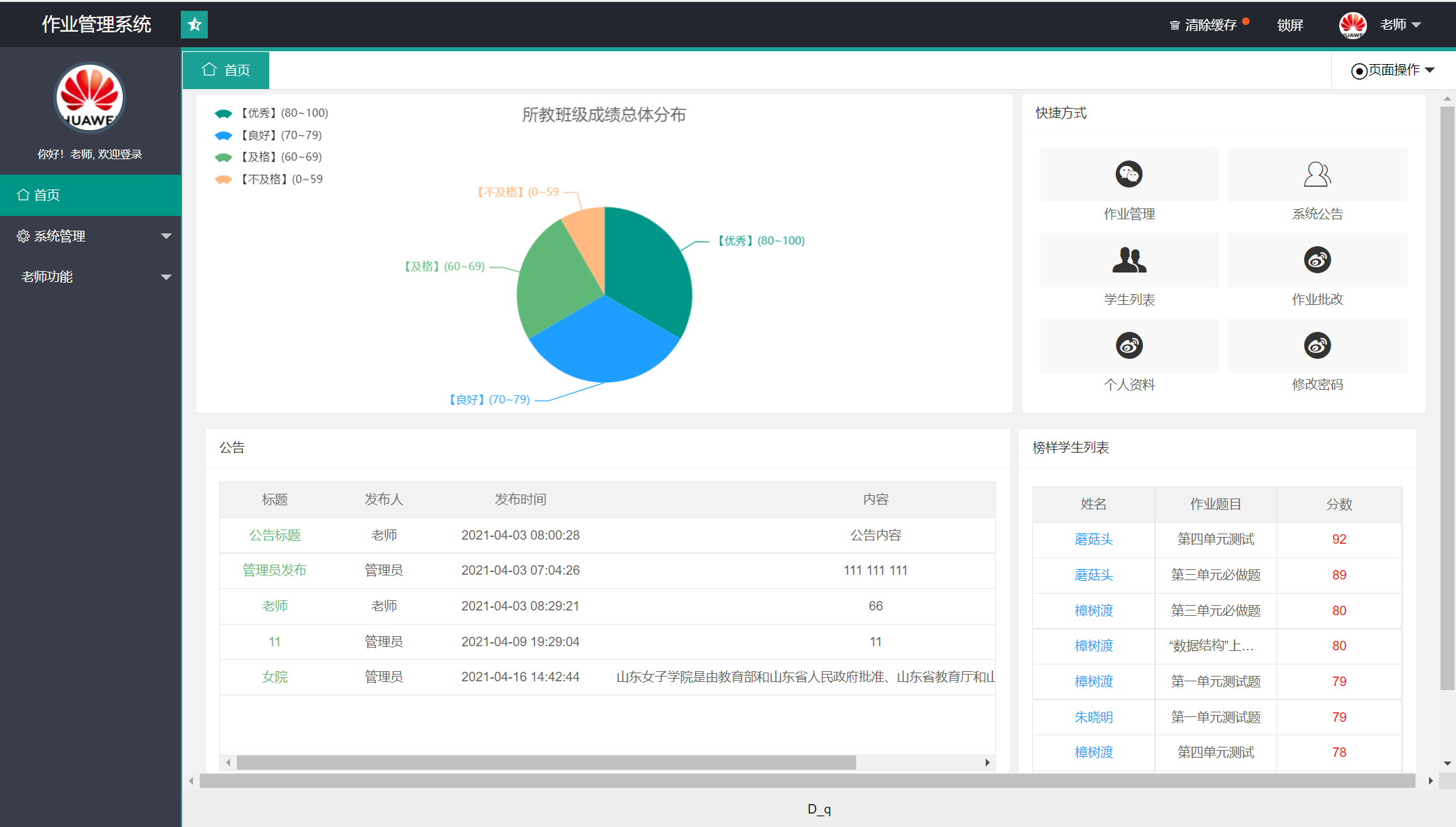
Task: Select the 首页 tab
Action: [226, 70]
